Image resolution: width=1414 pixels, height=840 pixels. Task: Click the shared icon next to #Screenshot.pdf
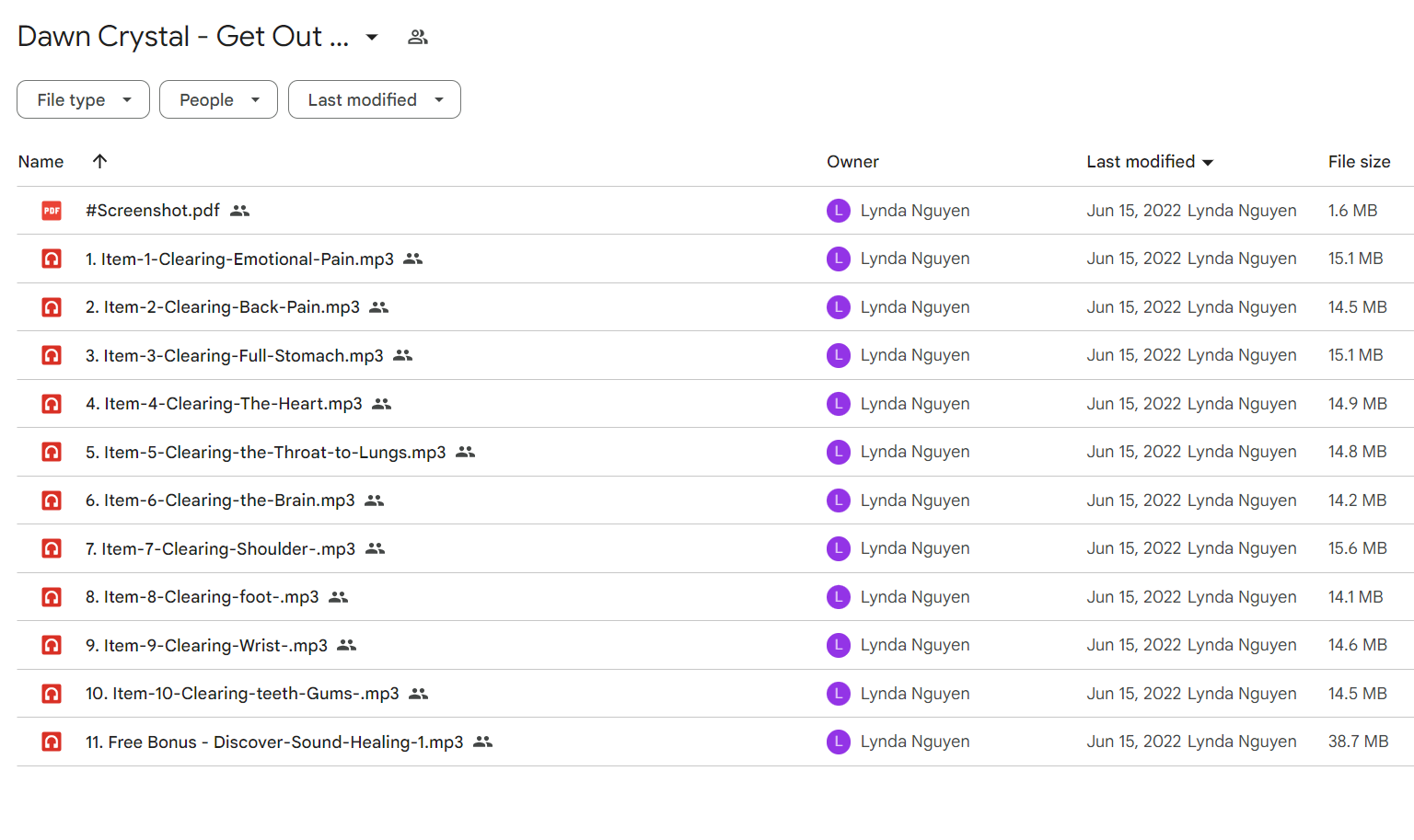(x=240, y=211)
